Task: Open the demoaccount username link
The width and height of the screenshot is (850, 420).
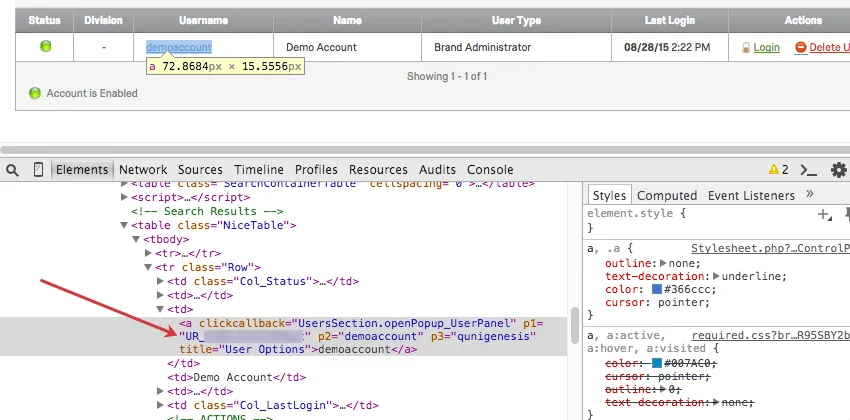Action: pyautogui.click(x=179, y=47)
